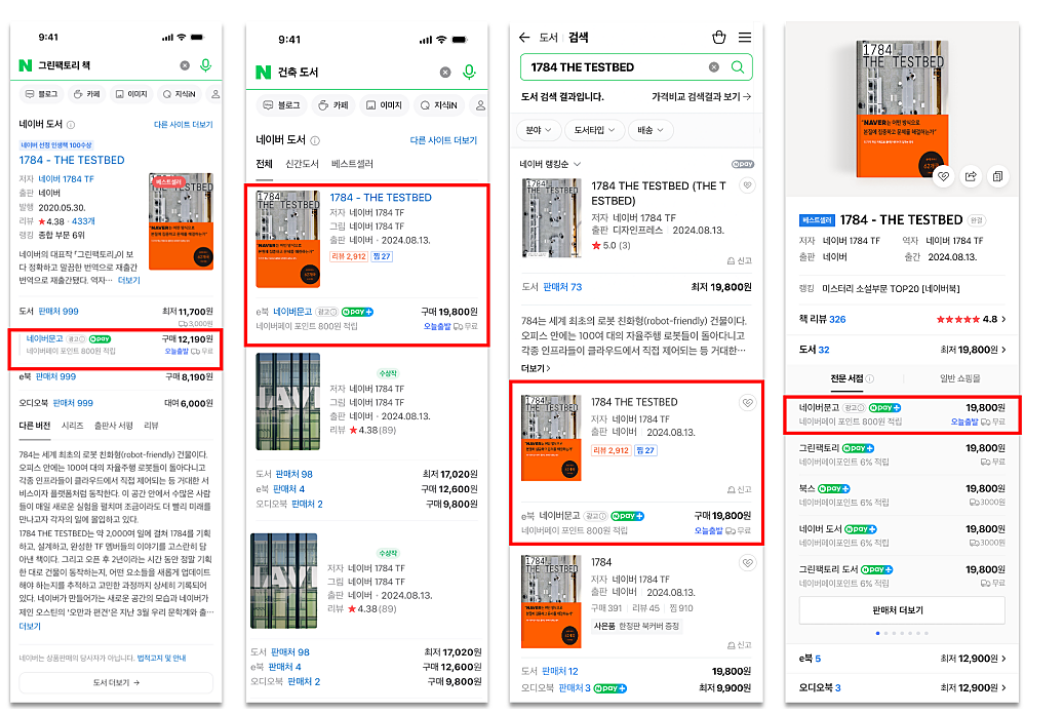Open the 분야 filter dropdown
Viewport: 1038px width, 709px height.
click(538, 130)
